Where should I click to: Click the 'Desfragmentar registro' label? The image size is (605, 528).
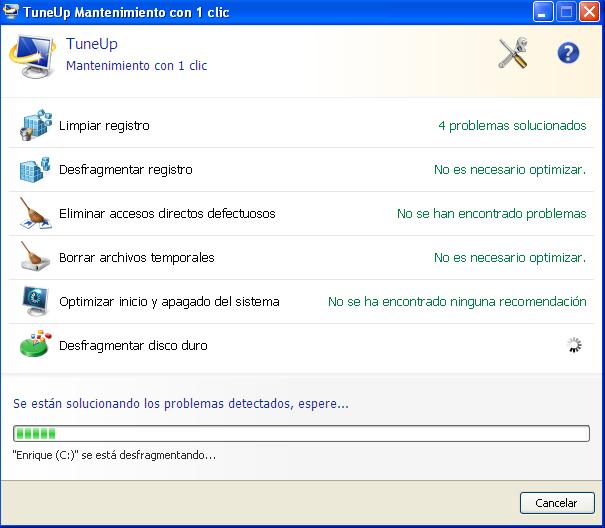point(125,169)
